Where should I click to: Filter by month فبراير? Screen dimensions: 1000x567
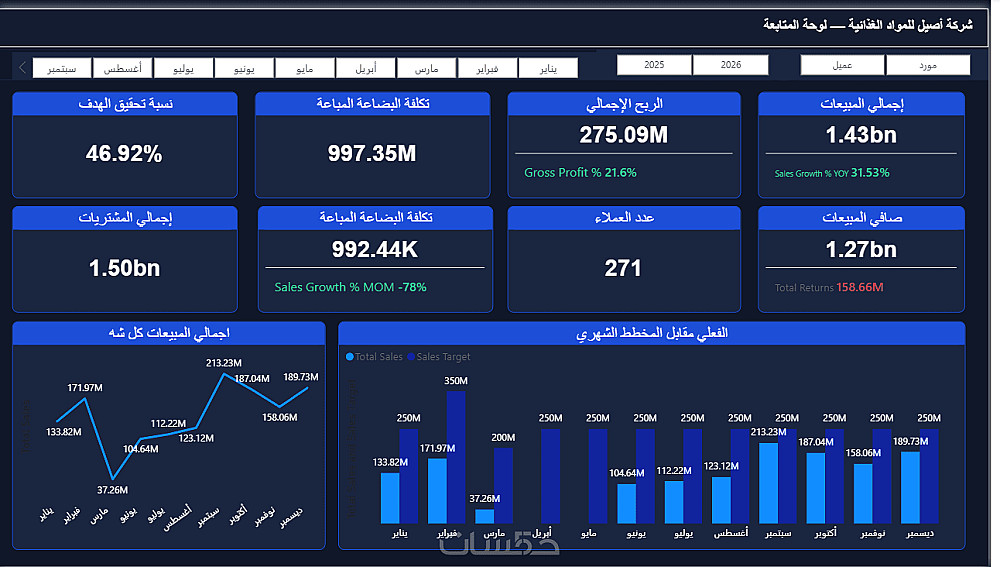(487, 68)
